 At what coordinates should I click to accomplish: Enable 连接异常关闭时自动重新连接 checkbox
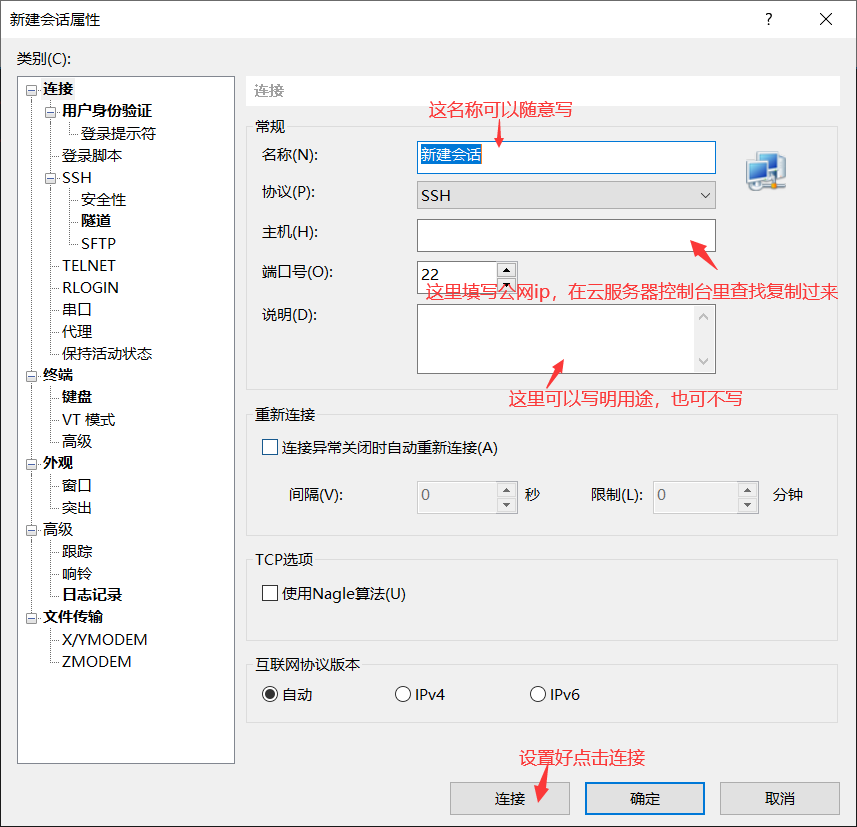270,447
